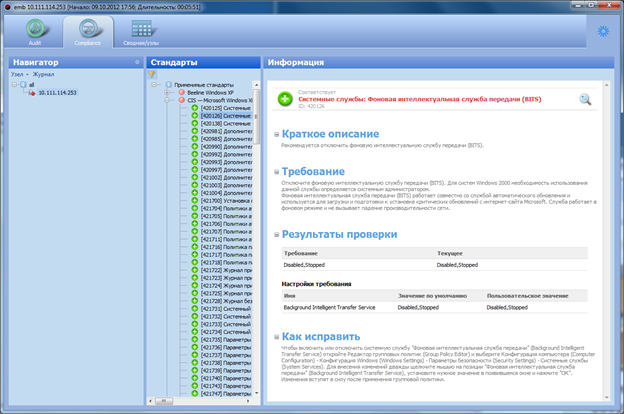Click the pin icon on Навигатор header
This screenshot has height=414, width=624.
click(x=137, y=62)
